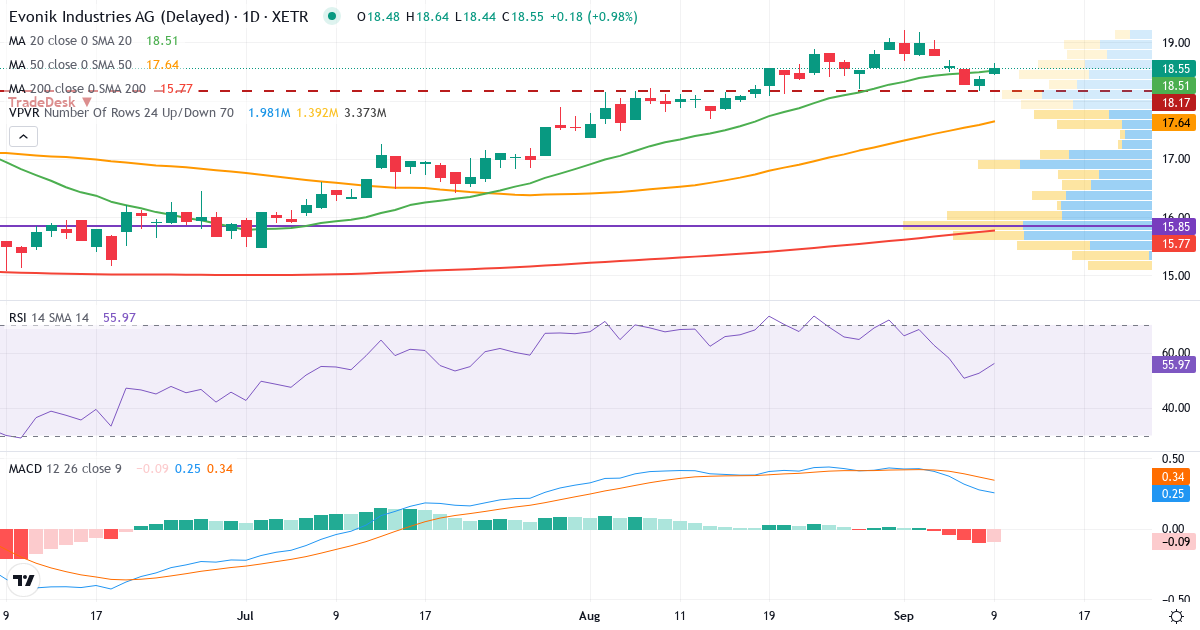Click the MA 20 legend value 18.51

tap(162, 41)
